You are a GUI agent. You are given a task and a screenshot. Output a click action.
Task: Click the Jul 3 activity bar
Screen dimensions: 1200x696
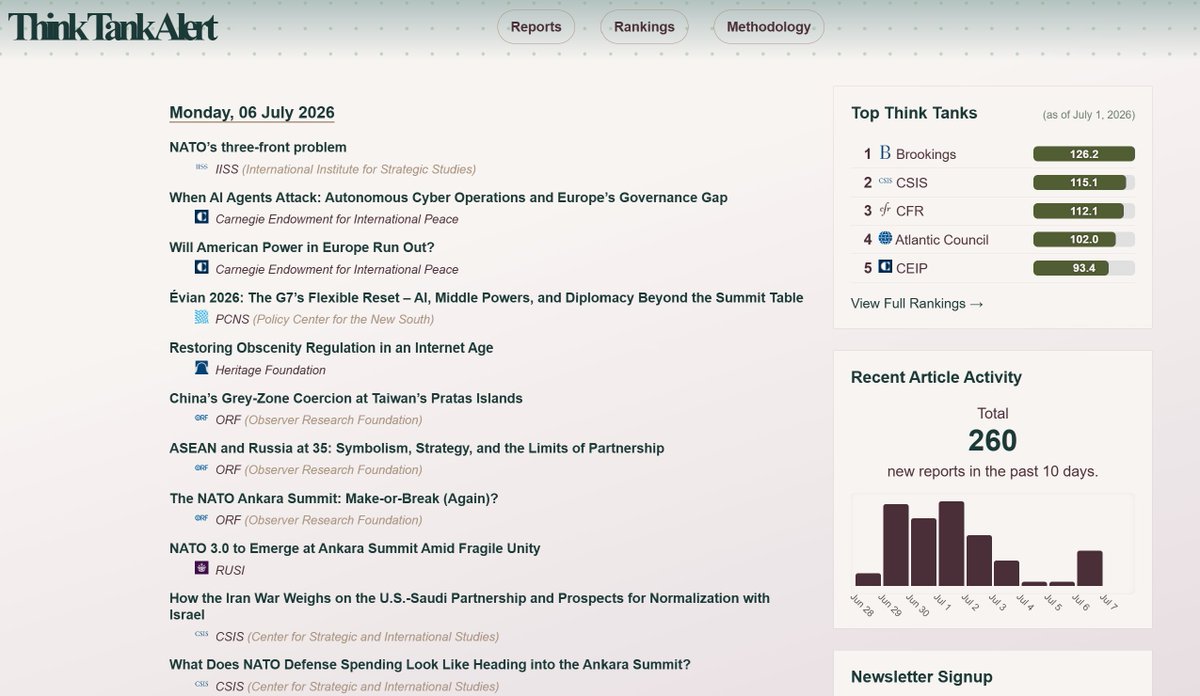(x=1007, y=573)
